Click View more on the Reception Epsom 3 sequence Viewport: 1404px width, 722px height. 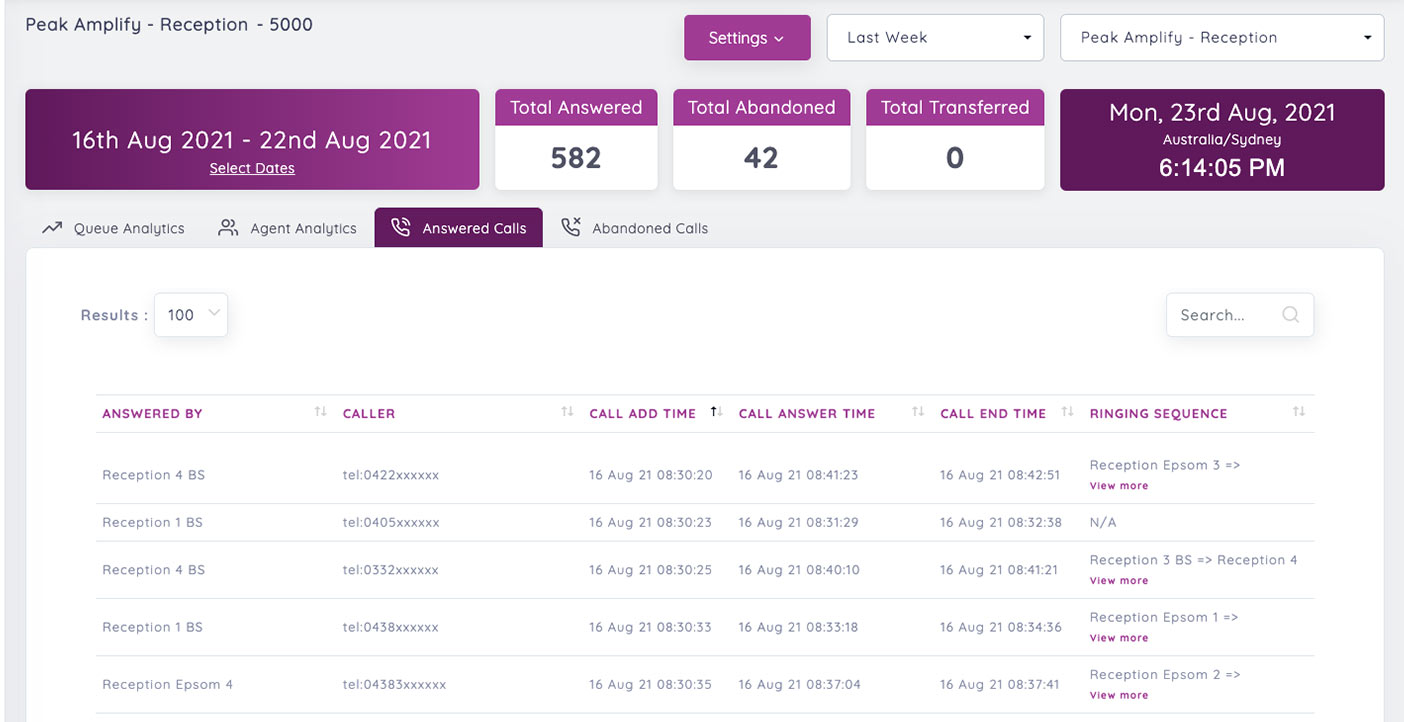point(1119,485)
